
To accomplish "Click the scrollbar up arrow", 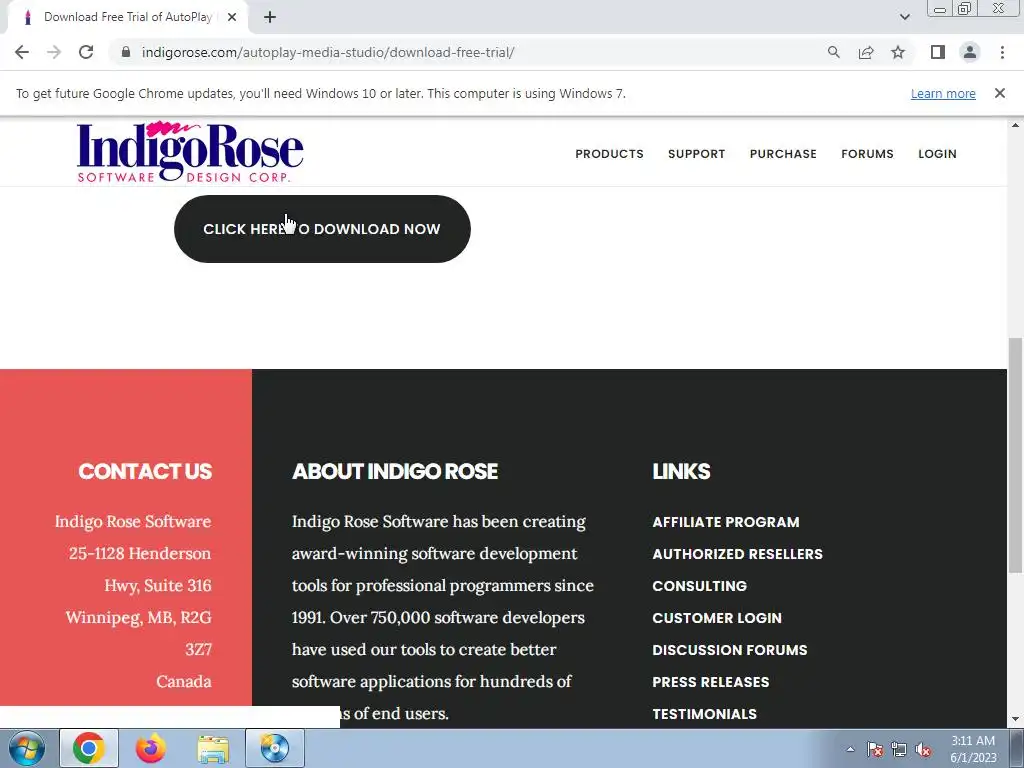I will point(1015,125).
